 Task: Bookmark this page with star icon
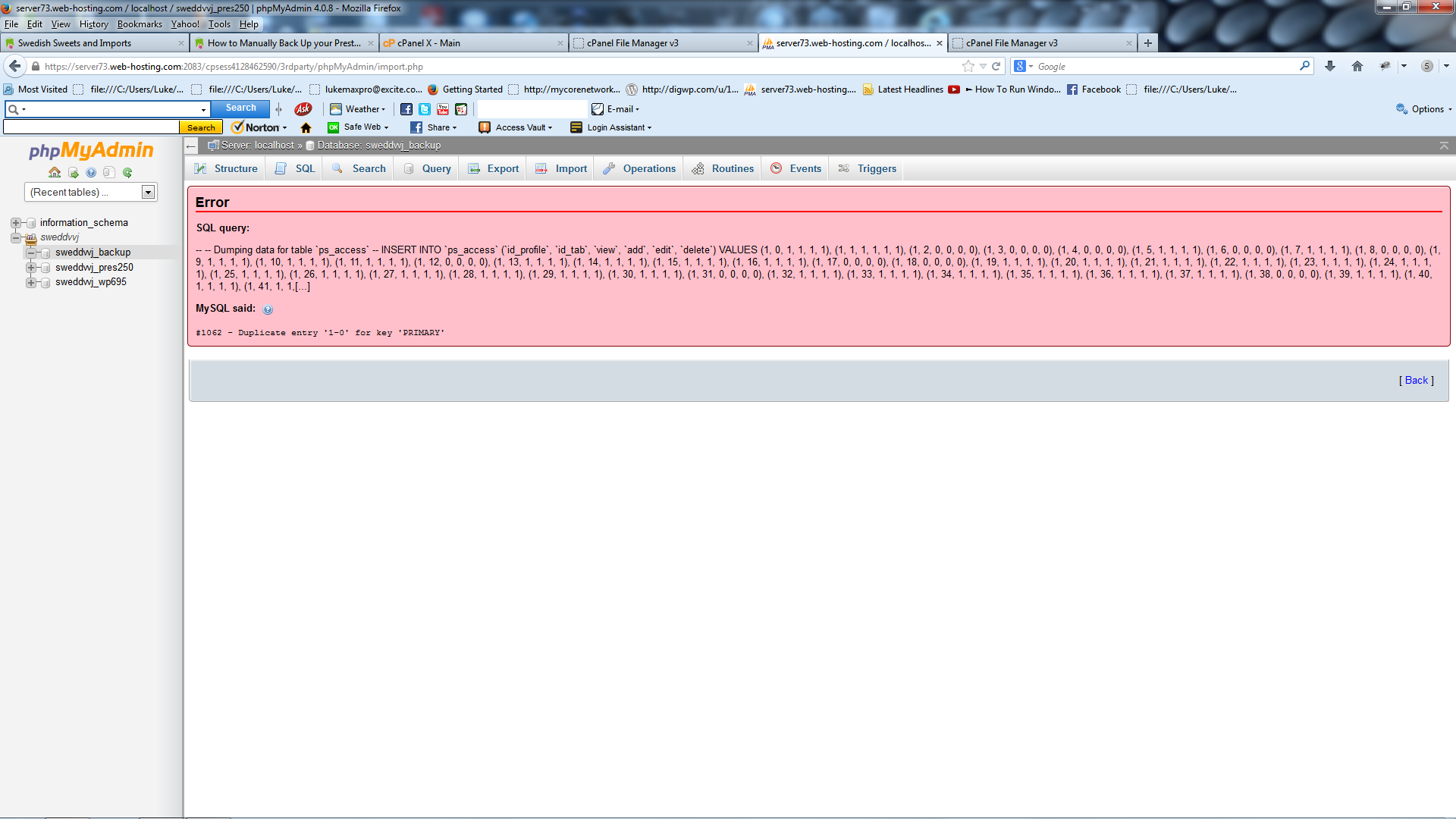(x=968, y=67)
